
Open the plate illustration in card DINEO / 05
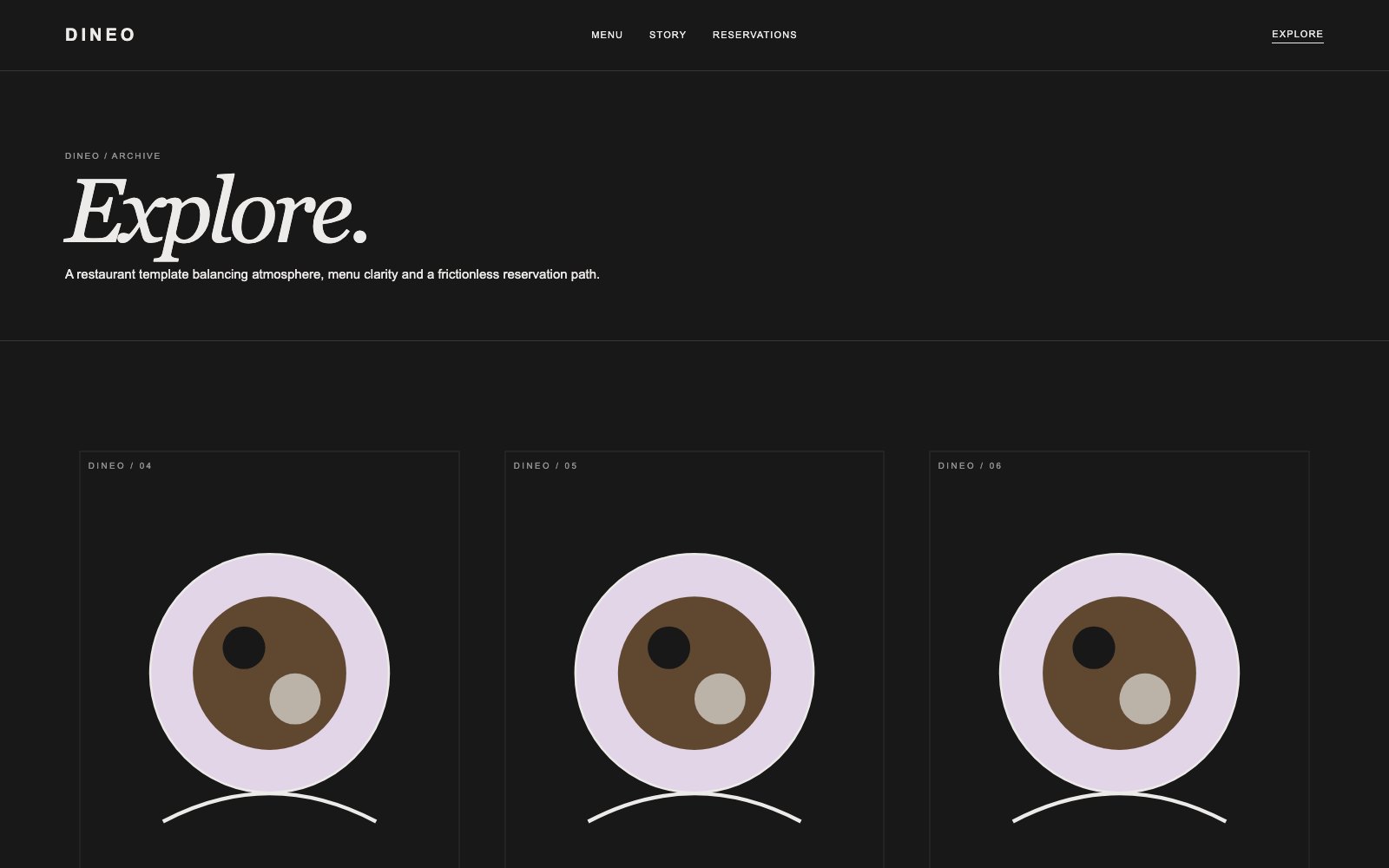[694, 686]
